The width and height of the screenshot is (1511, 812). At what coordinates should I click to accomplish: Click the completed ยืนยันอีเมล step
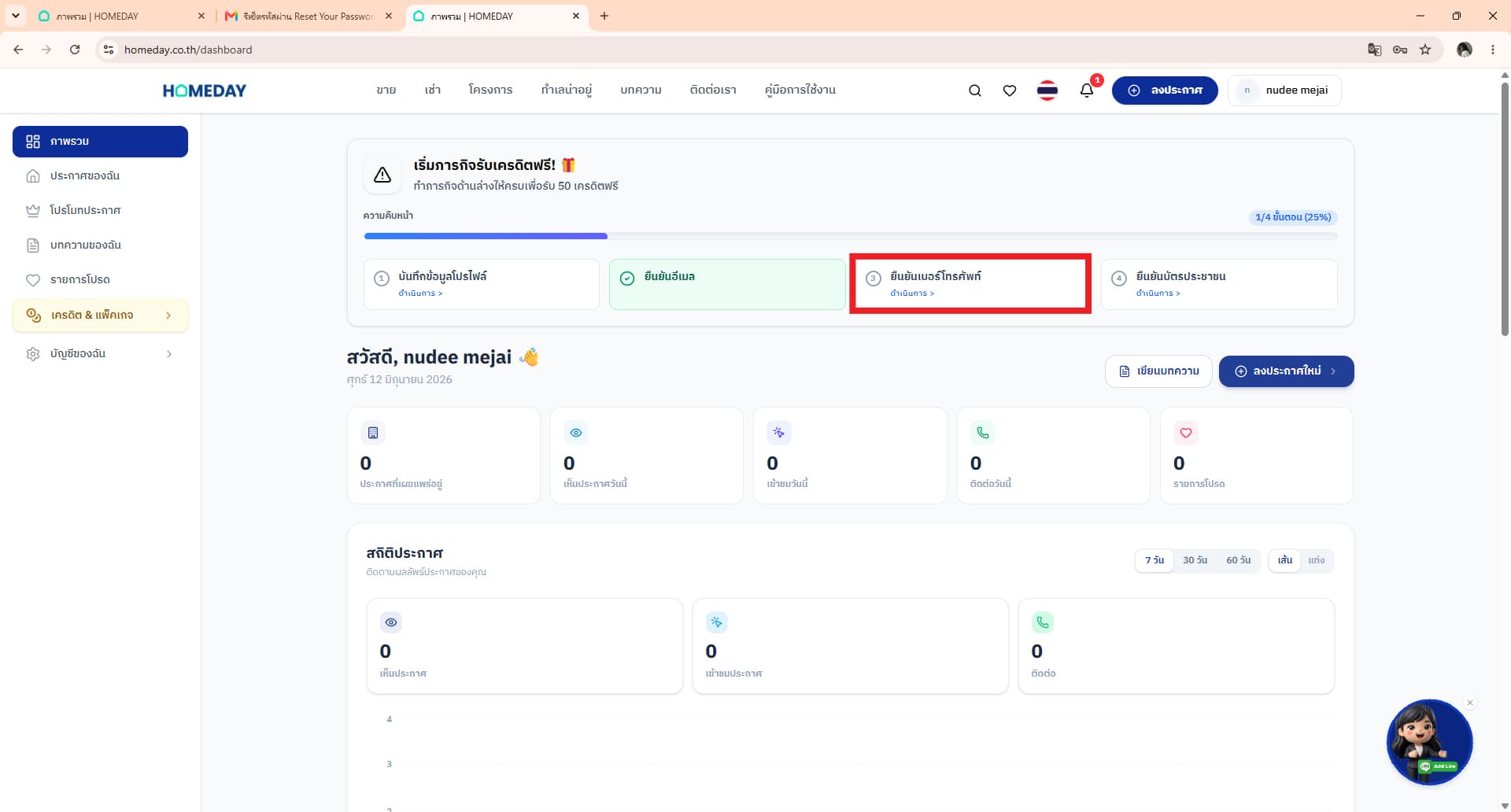[727, 284]
